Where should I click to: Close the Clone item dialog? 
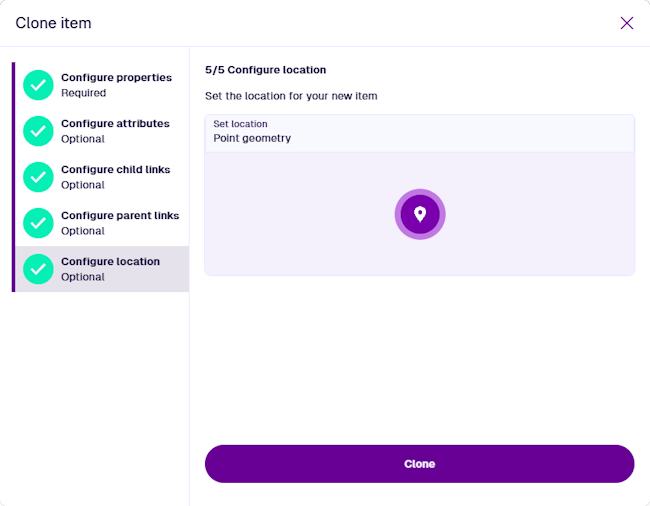(627, 23)
